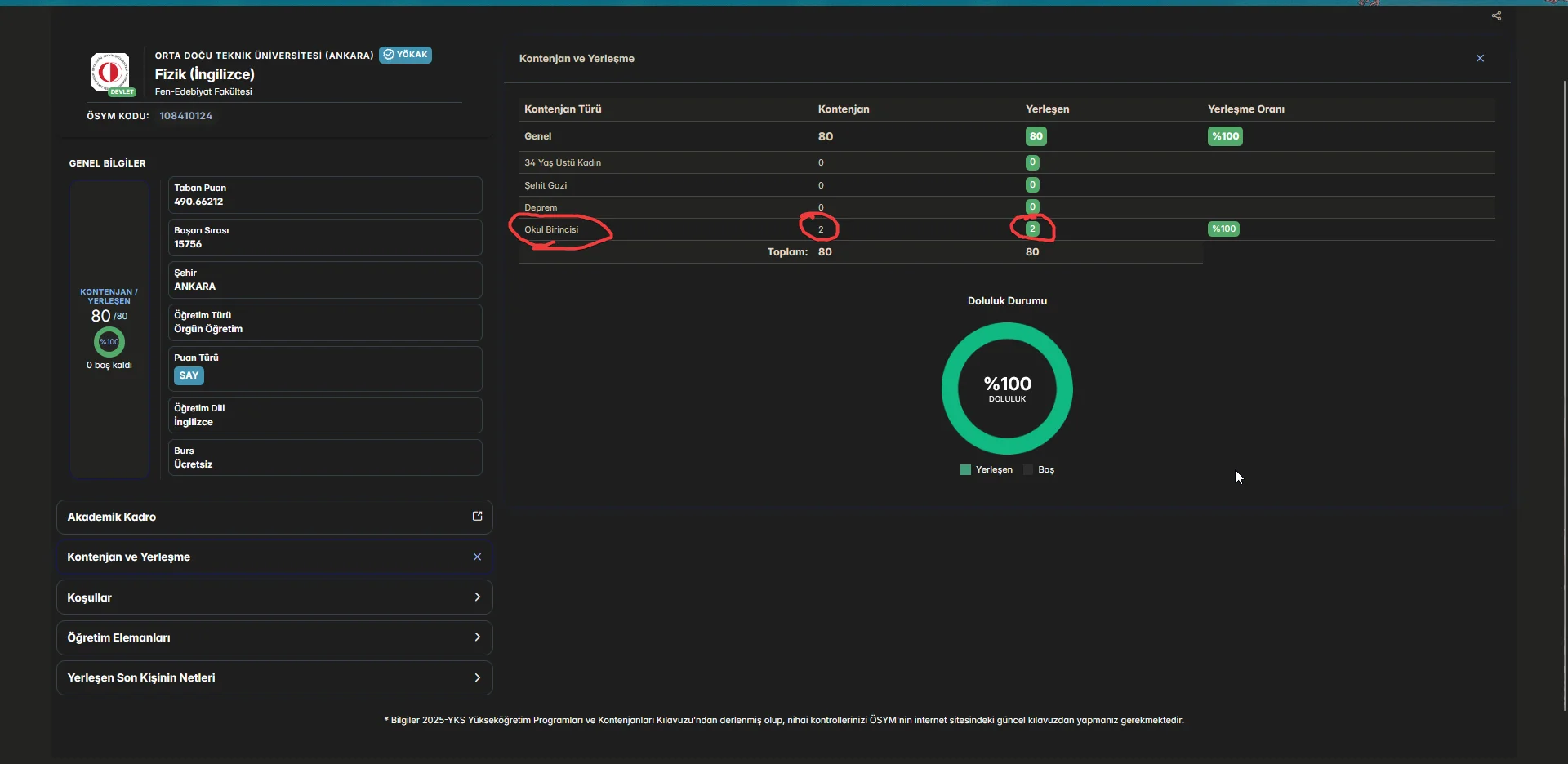The width and height of the screenshot is (1568, 764).
Task: Click the SAY puan türü badge
Action: point(189,375)
